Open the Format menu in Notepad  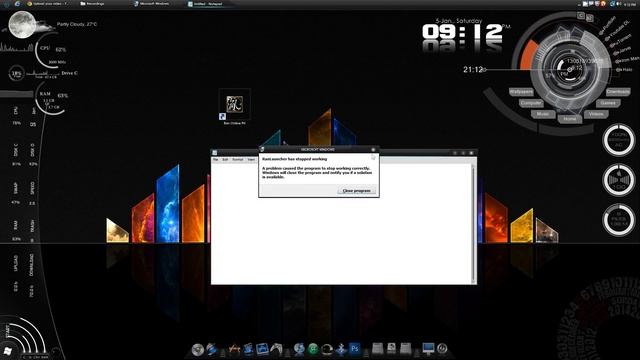(238, 160)
